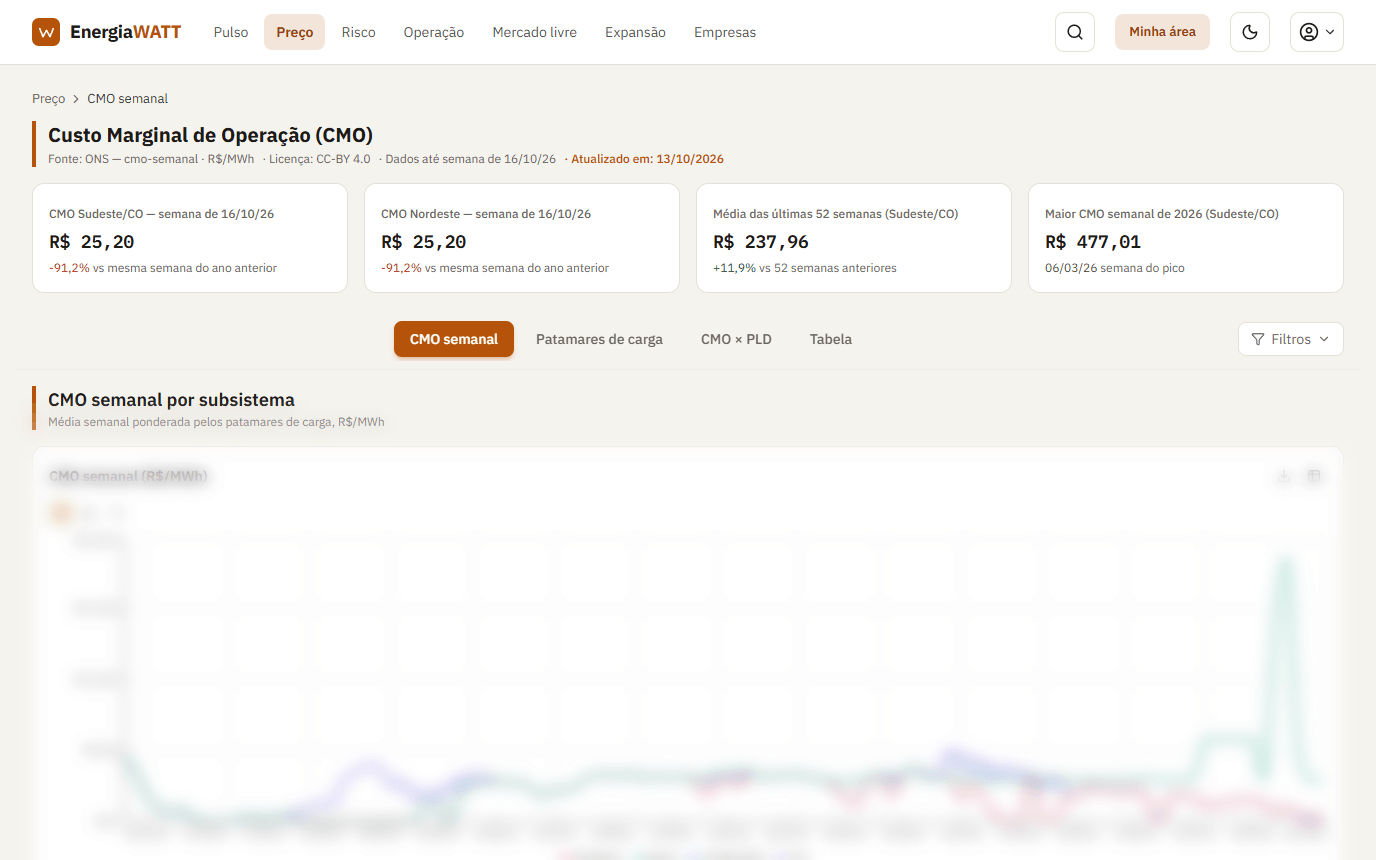The image size is (1376, 860).
Task: Click the 'Atualizado em: 13/10/2026' text
Action: tap(647, 159)
